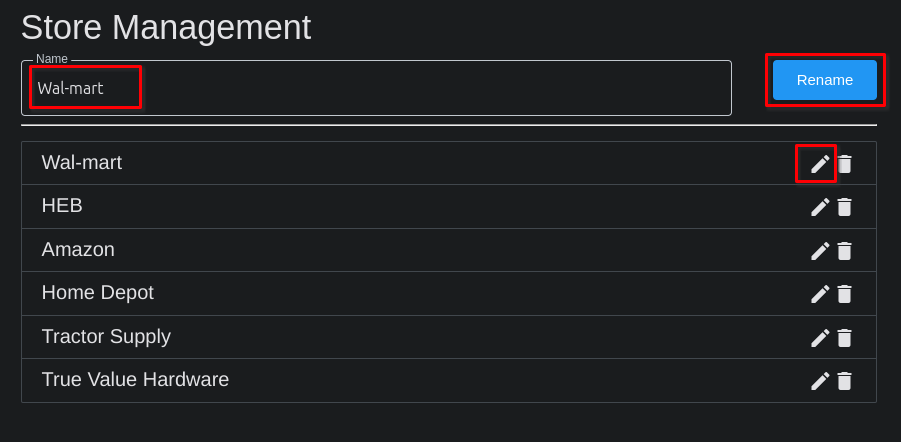Edit the HEB store name
Screen dimensions: 901x442
[x=820, y=207]
